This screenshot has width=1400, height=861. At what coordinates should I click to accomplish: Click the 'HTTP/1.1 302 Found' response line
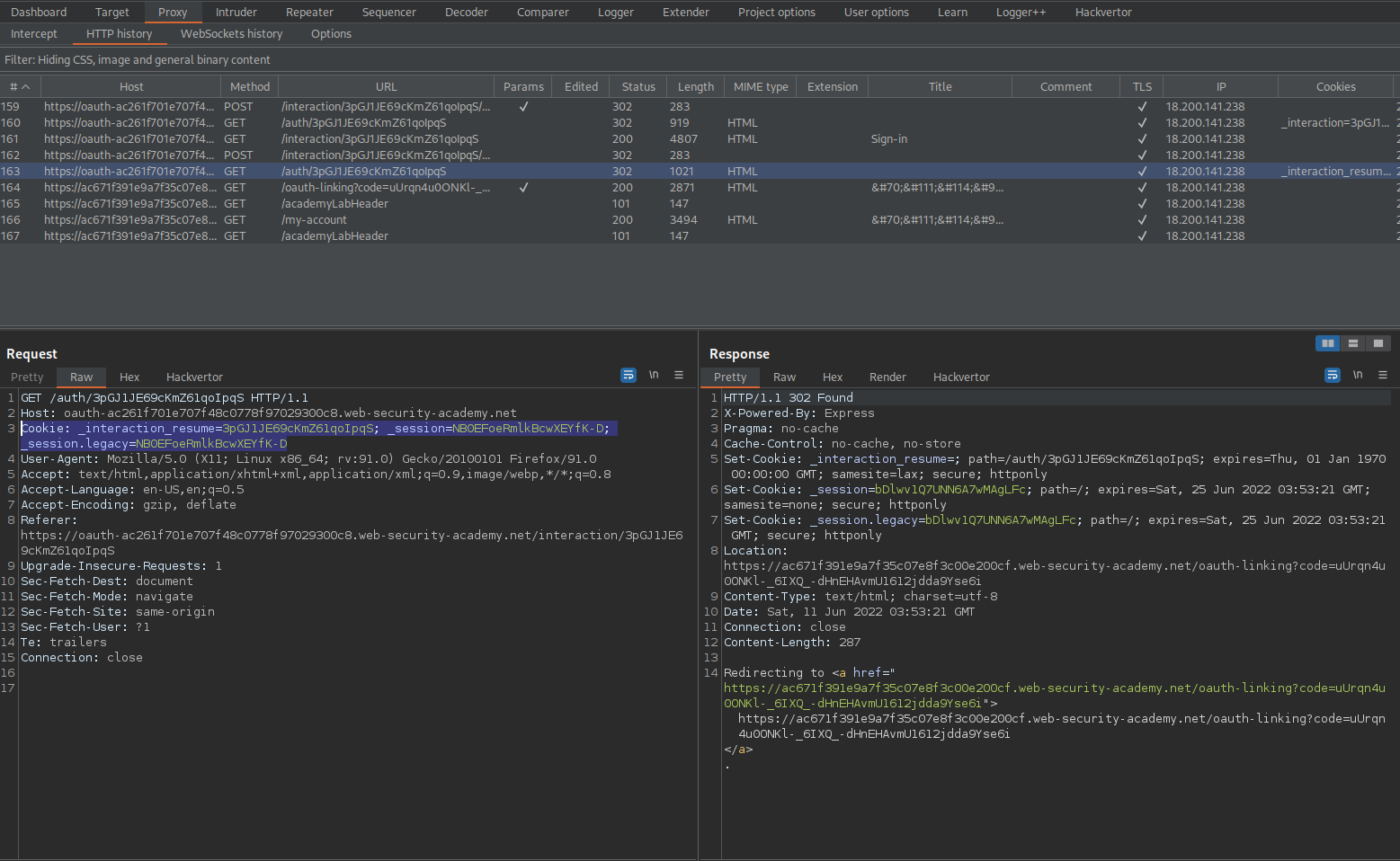[x=789, y=397]
